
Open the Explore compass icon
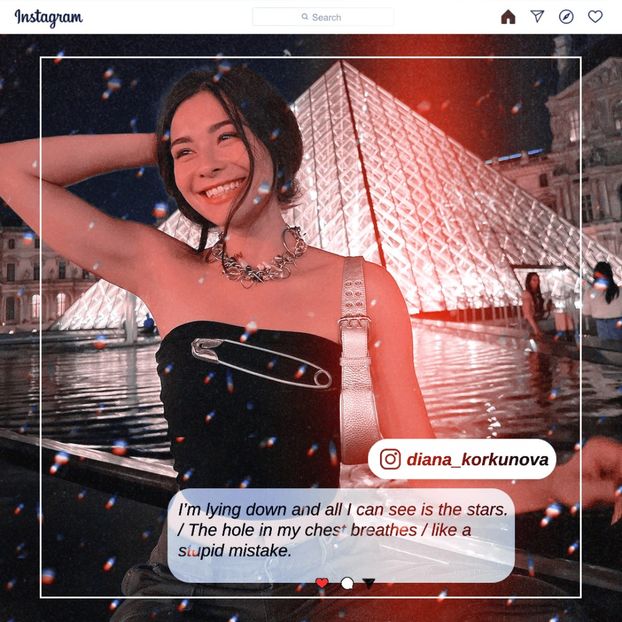(x=566, y=17)
